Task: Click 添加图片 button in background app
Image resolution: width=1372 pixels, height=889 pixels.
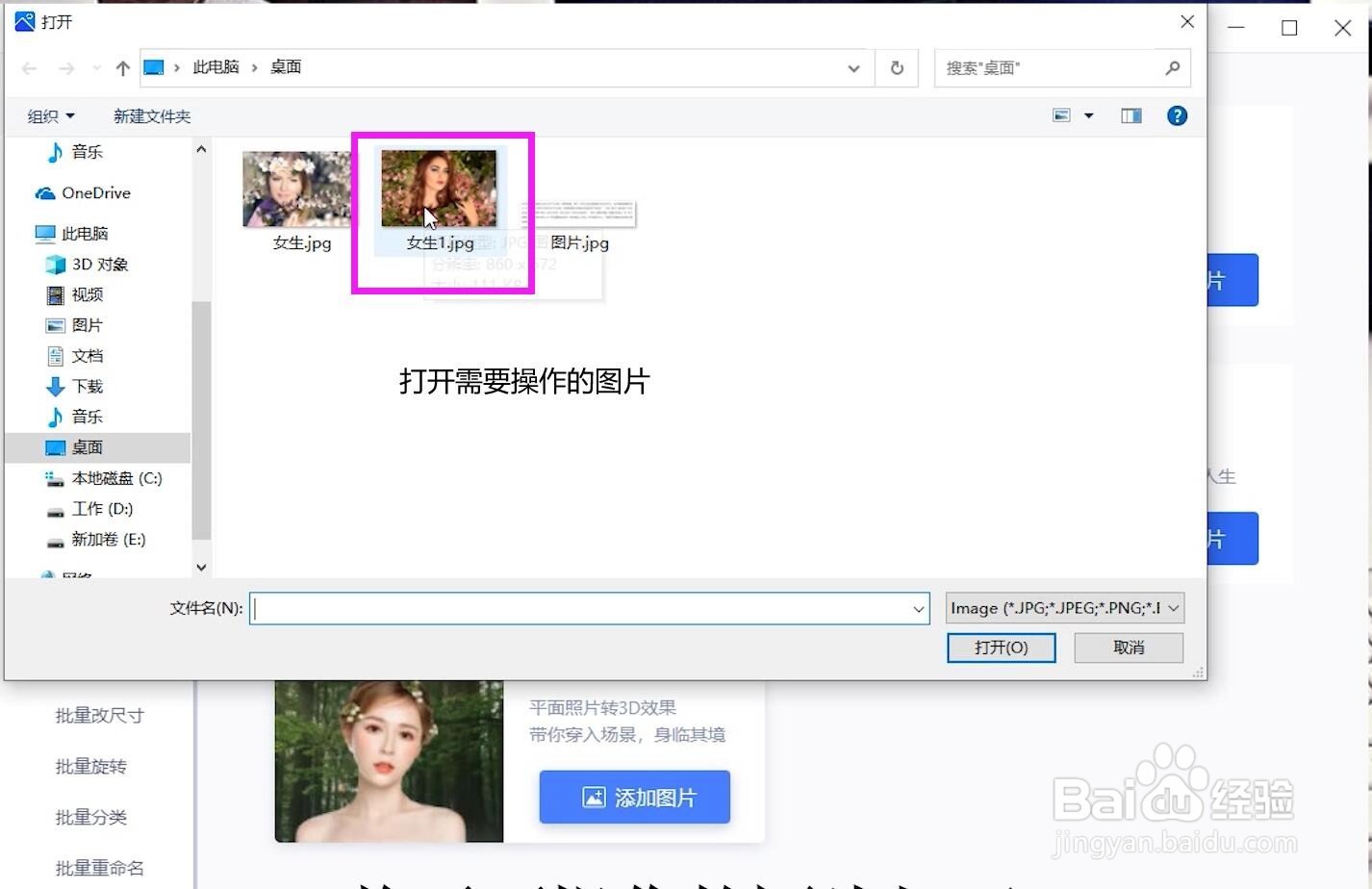Action: 635,798
